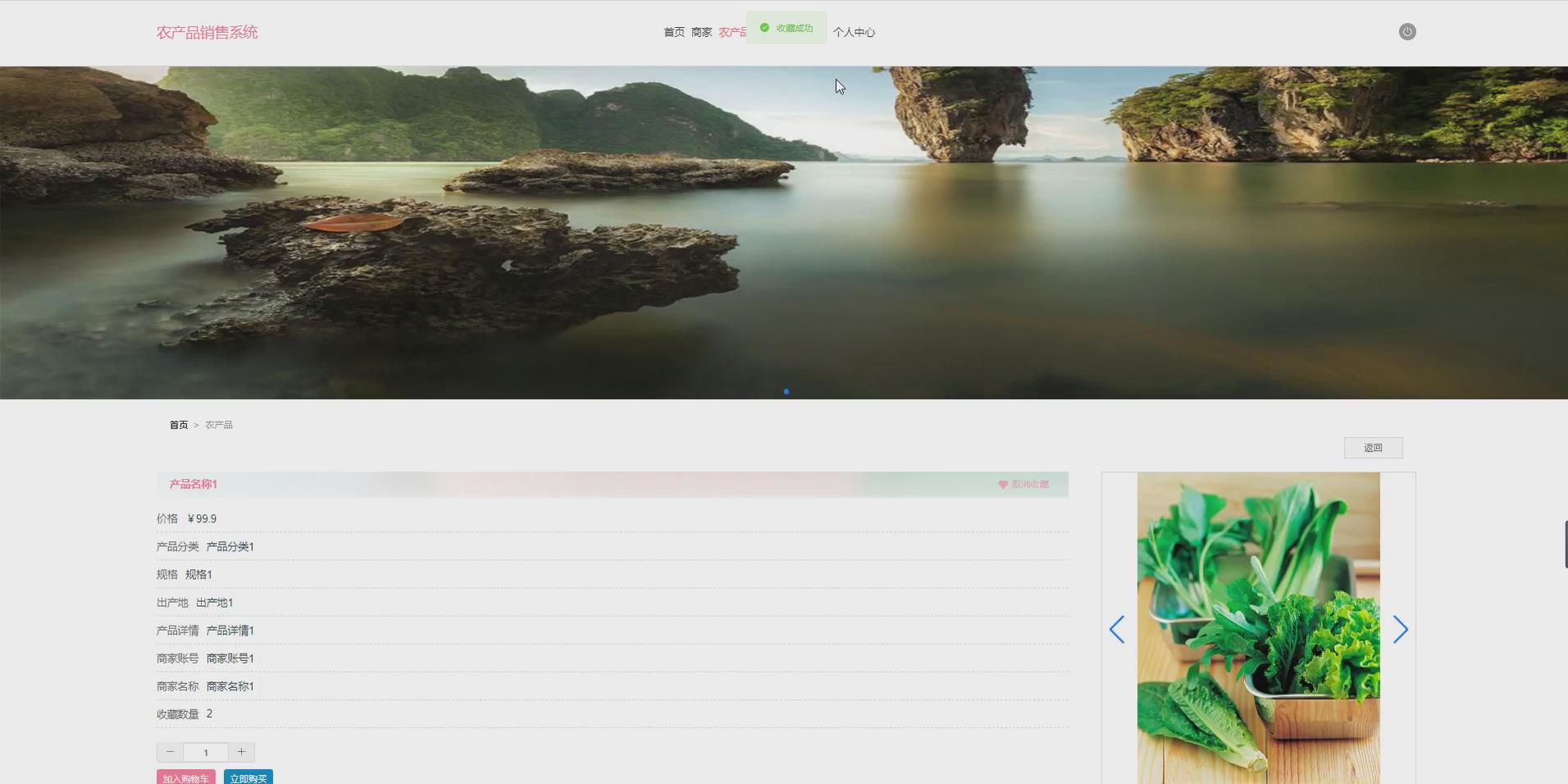Show previous product image with left arrow
The width and height of the screenshot is (1568, 784).
pos(1117,630)
